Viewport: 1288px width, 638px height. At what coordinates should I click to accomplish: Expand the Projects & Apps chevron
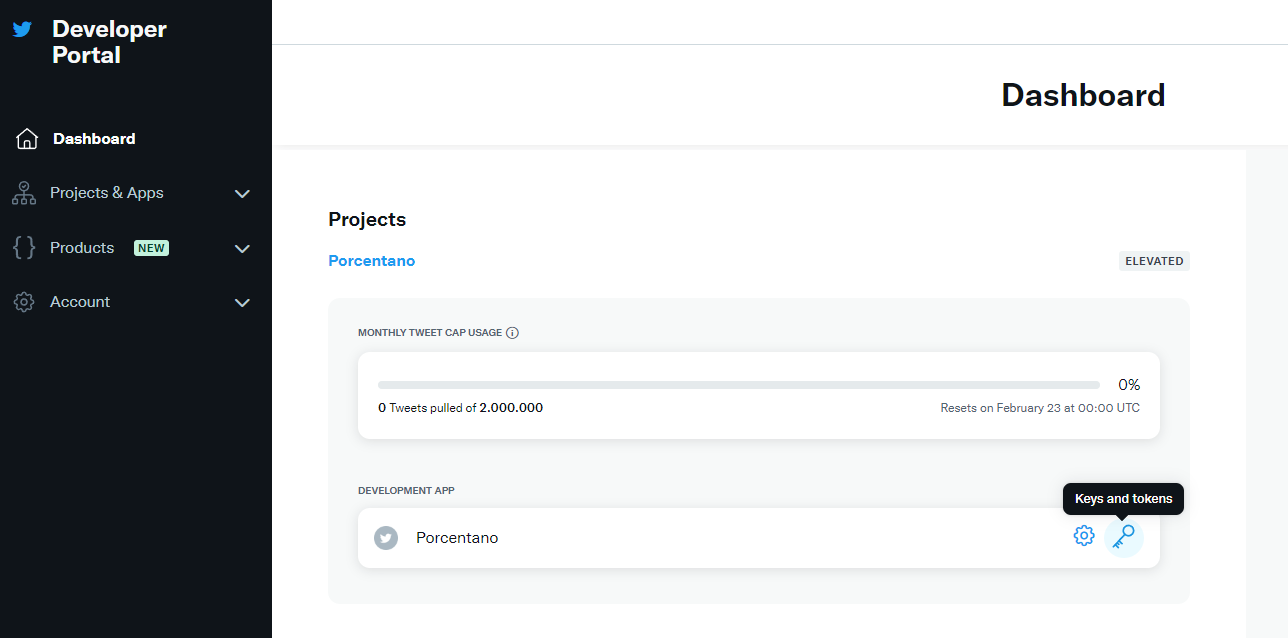242,194
